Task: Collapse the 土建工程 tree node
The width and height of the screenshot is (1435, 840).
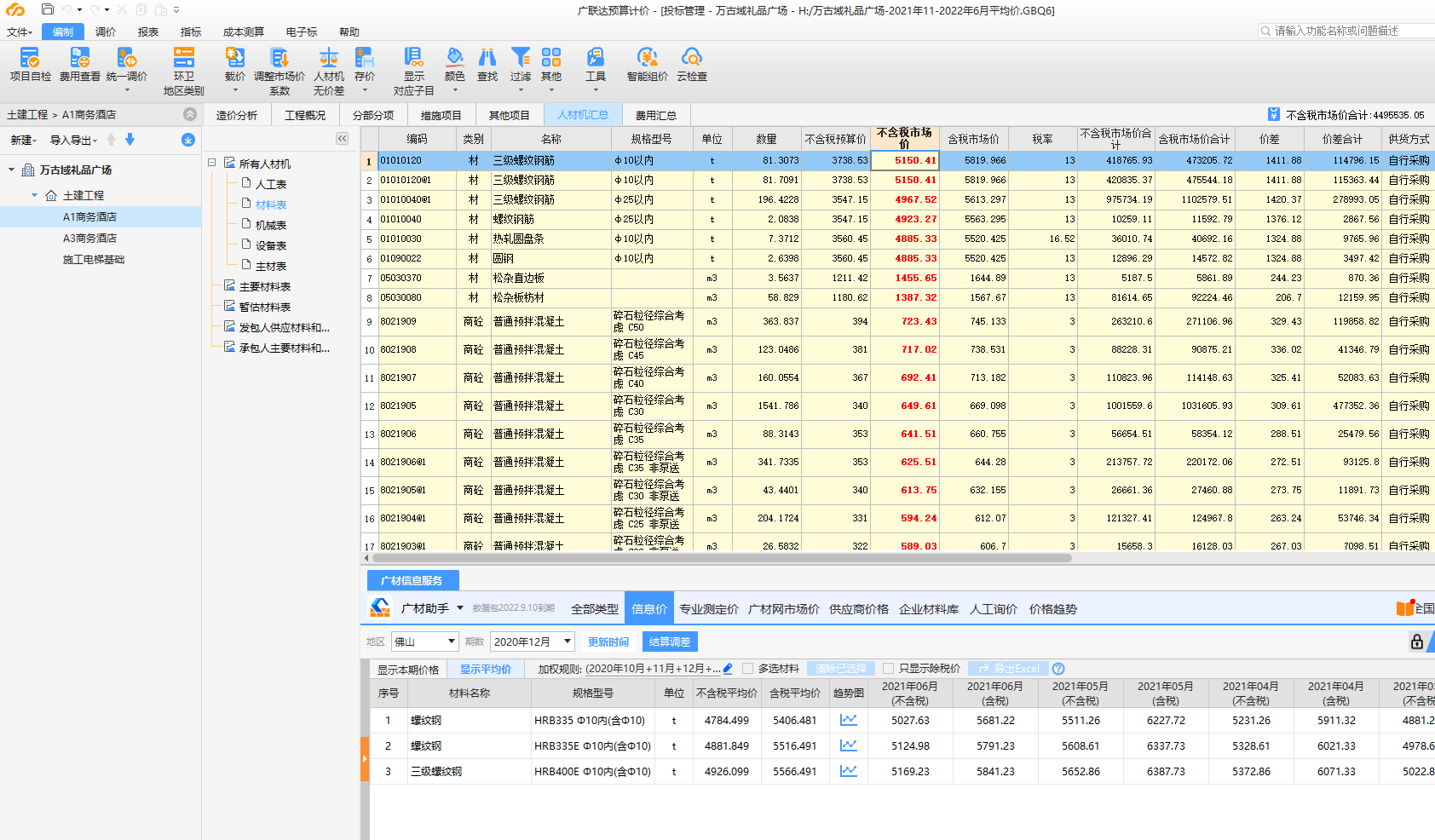Action: click(x=35, y=195)
